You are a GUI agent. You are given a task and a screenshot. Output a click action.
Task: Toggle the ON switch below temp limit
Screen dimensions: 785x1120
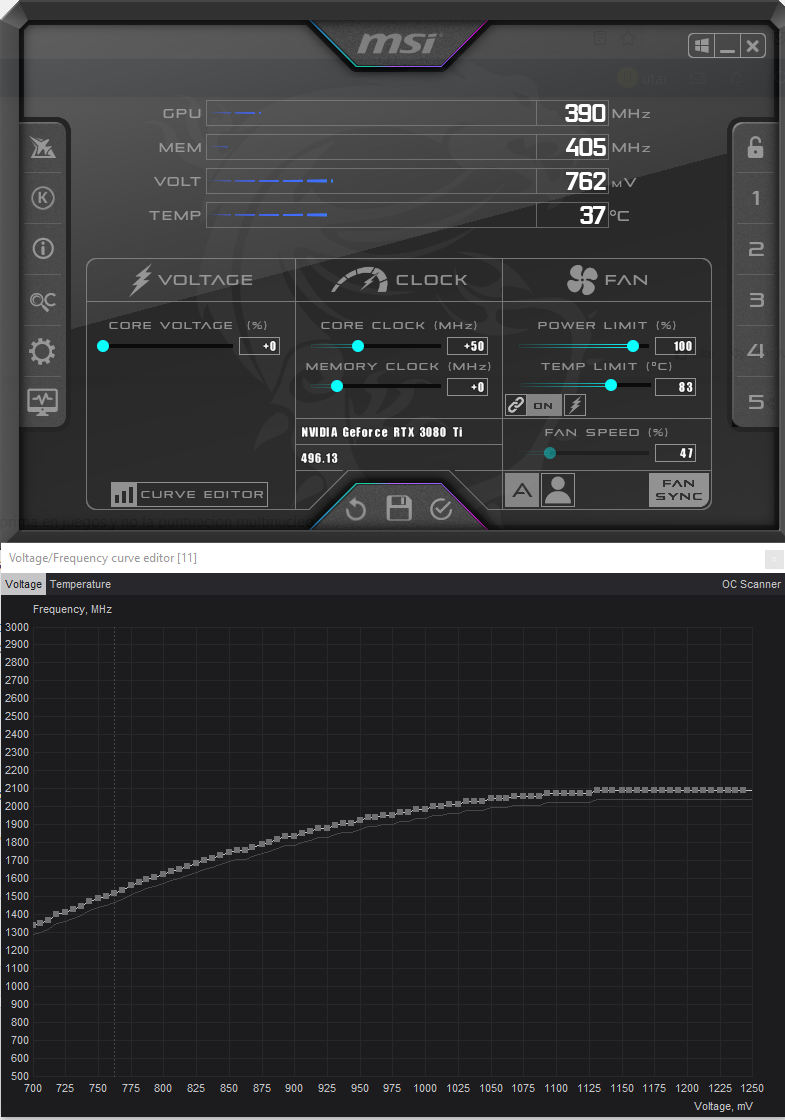click(544, 405)
